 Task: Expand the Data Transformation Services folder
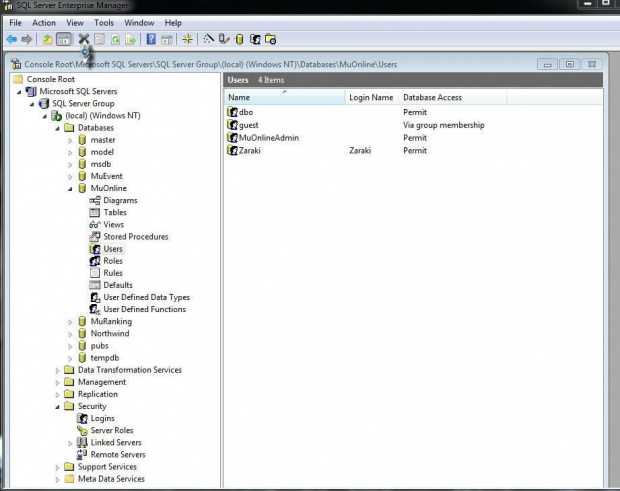click(x=57, y=370)
